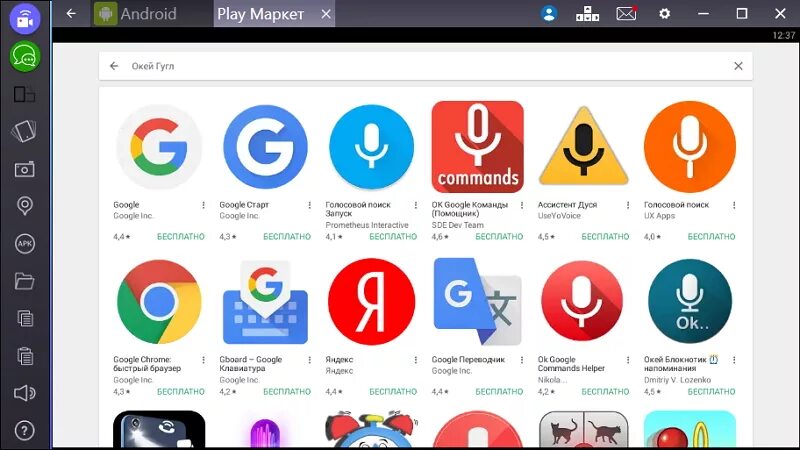Screen dimensions: 800x450
Task: Click the paste clipboard icon in sidebar
Action: (x=24, y=356)
